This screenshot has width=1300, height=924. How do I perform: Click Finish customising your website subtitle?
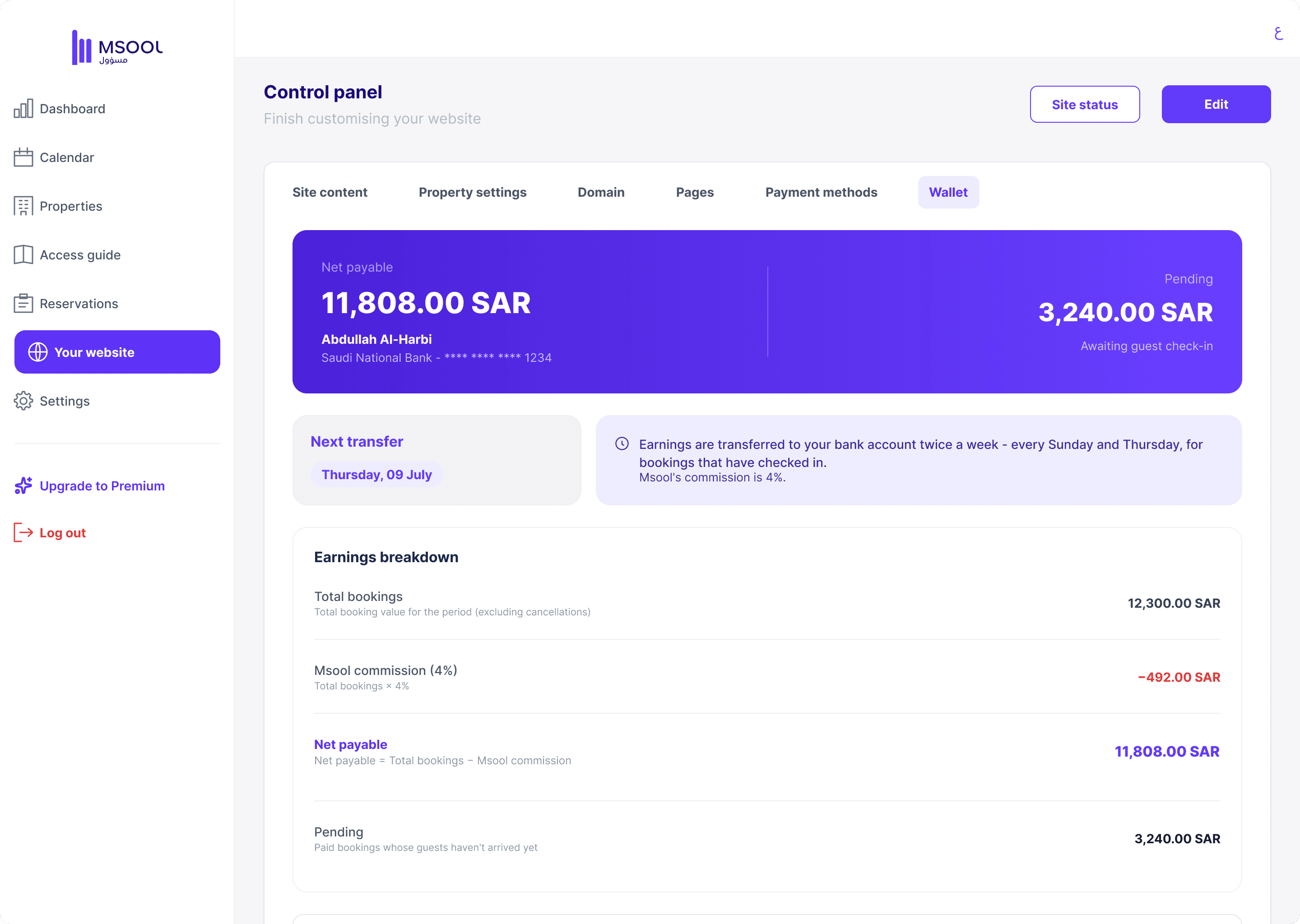coord(372,118)
